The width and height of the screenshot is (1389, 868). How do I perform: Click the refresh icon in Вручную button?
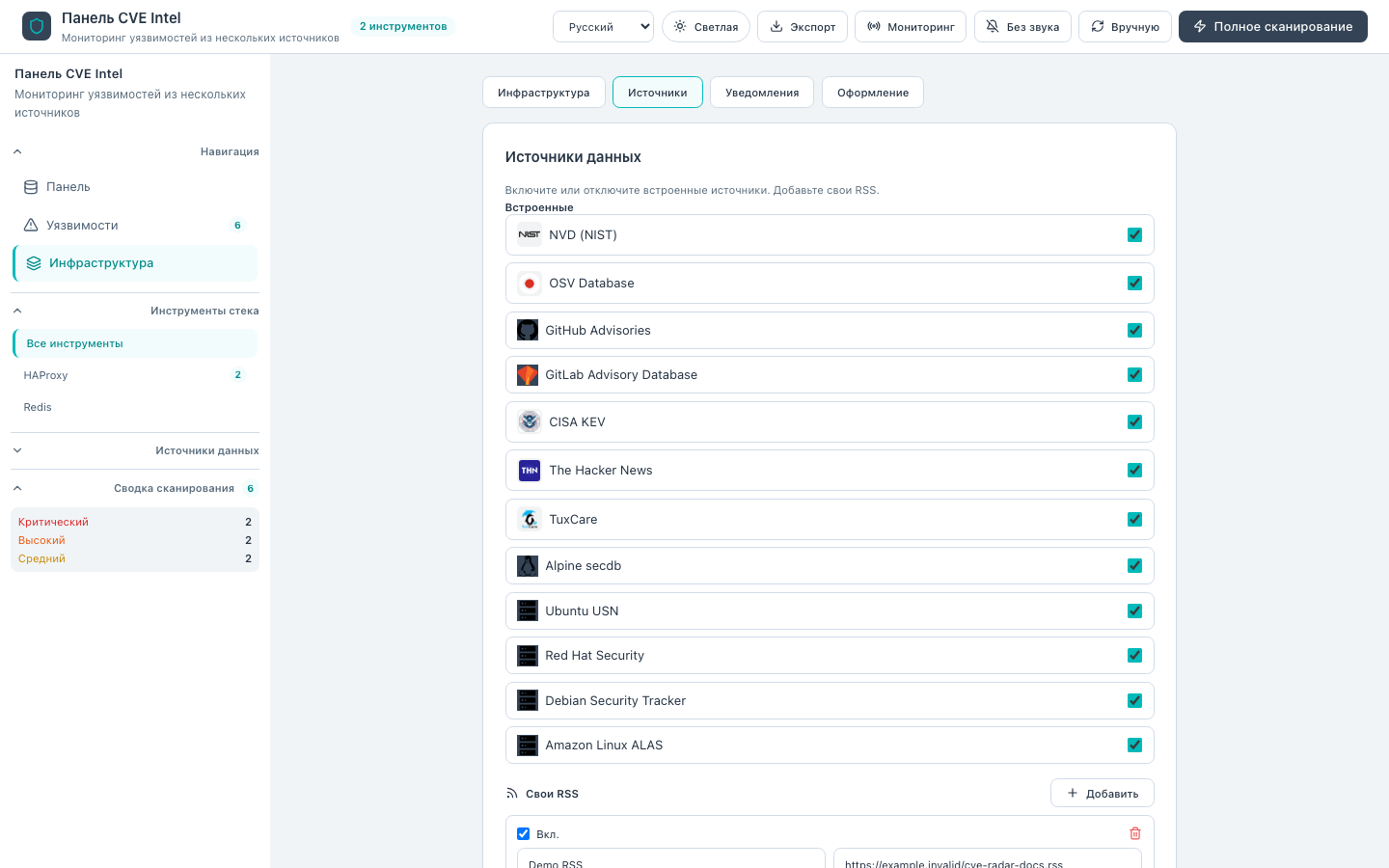pos(1098,26)
